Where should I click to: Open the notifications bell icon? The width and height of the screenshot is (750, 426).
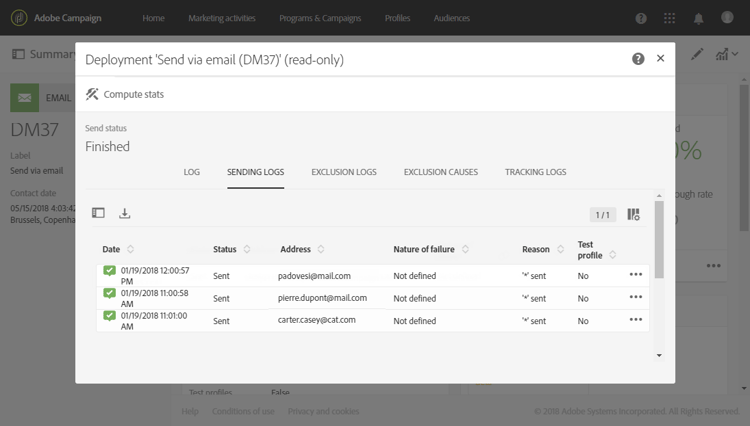coord(698,18)
